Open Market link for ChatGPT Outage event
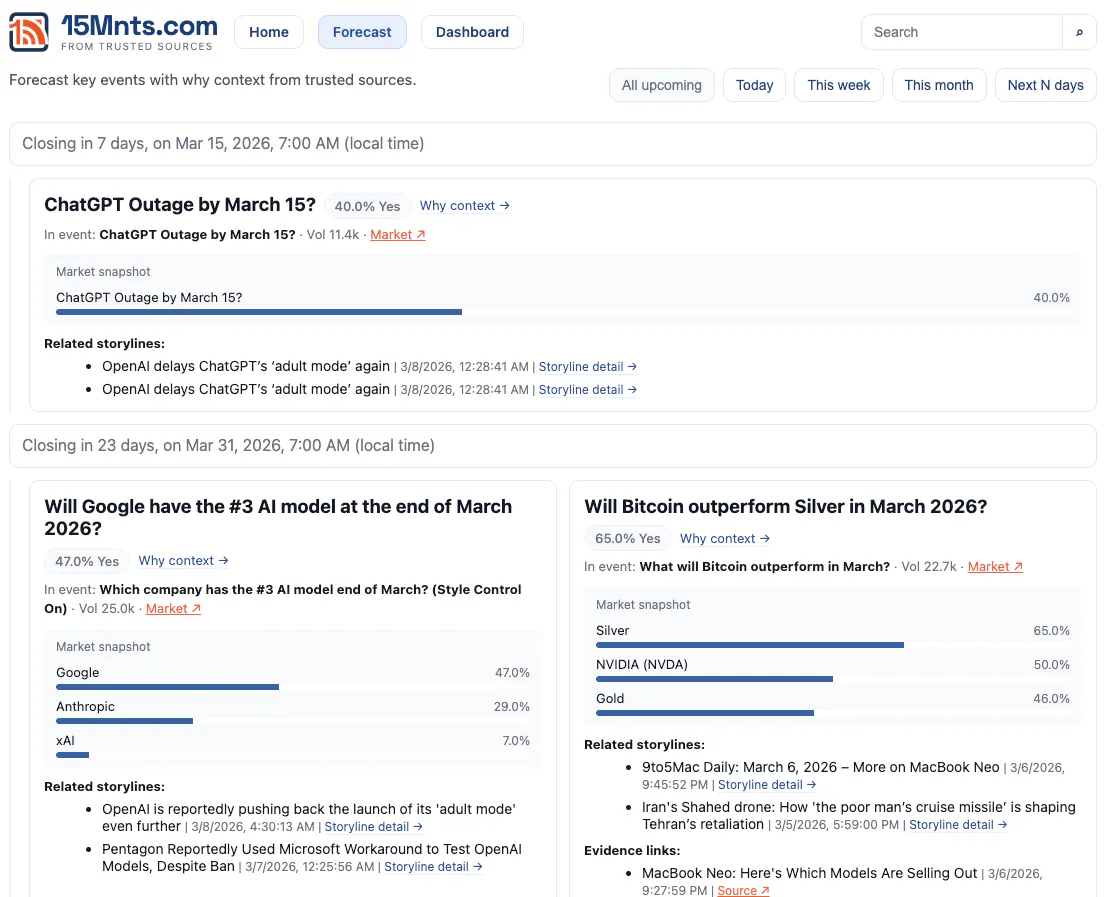 (x=397, y=235)
